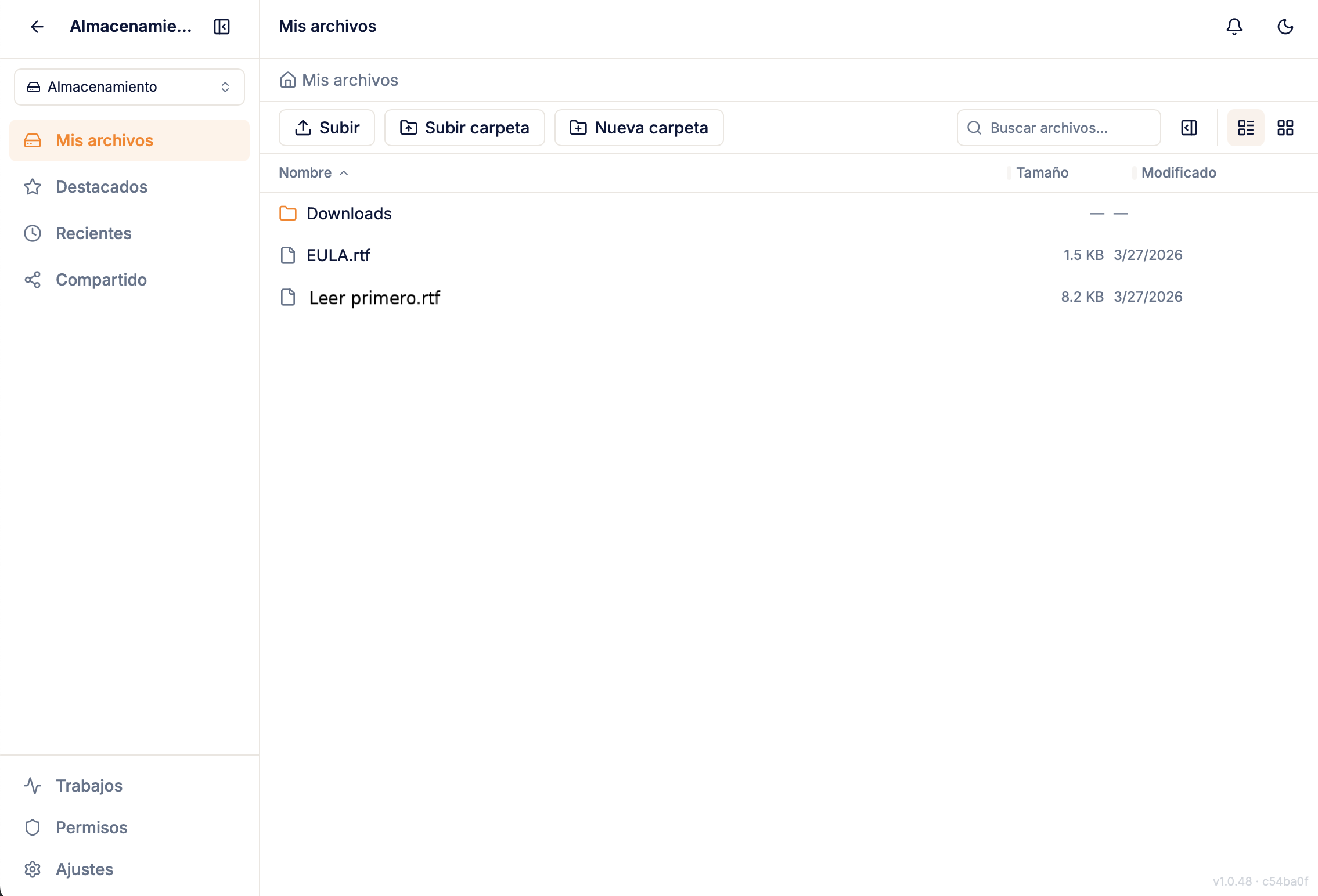Open Ajustes gear in sidebar

pos(33,869)
